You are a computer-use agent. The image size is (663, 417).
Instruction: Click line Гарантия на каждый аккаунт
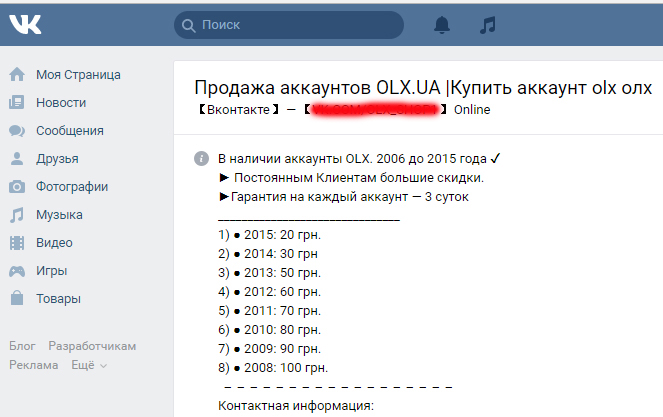344,197
